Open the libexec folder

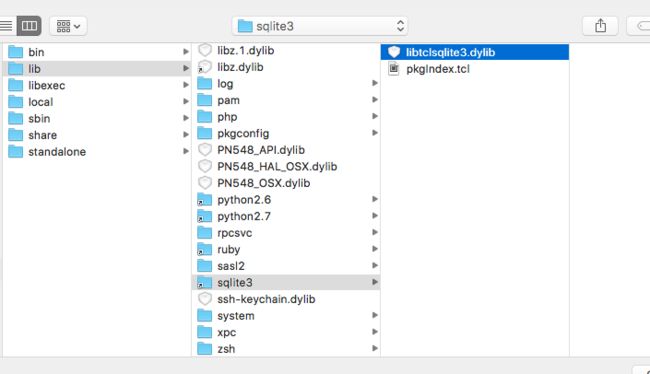[x=97, y=85]
